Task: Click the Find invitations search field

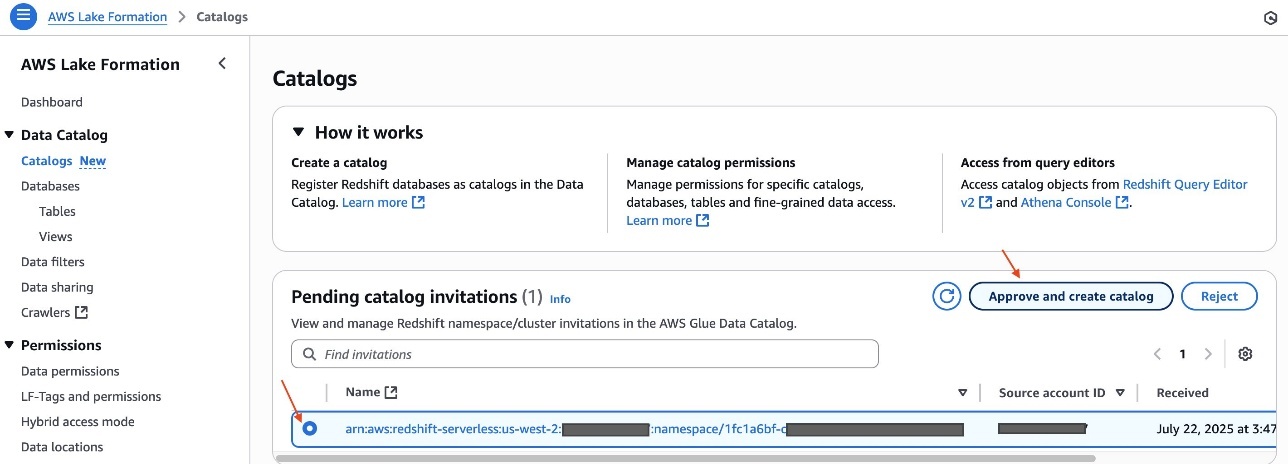Action: [x=585, y=354]
